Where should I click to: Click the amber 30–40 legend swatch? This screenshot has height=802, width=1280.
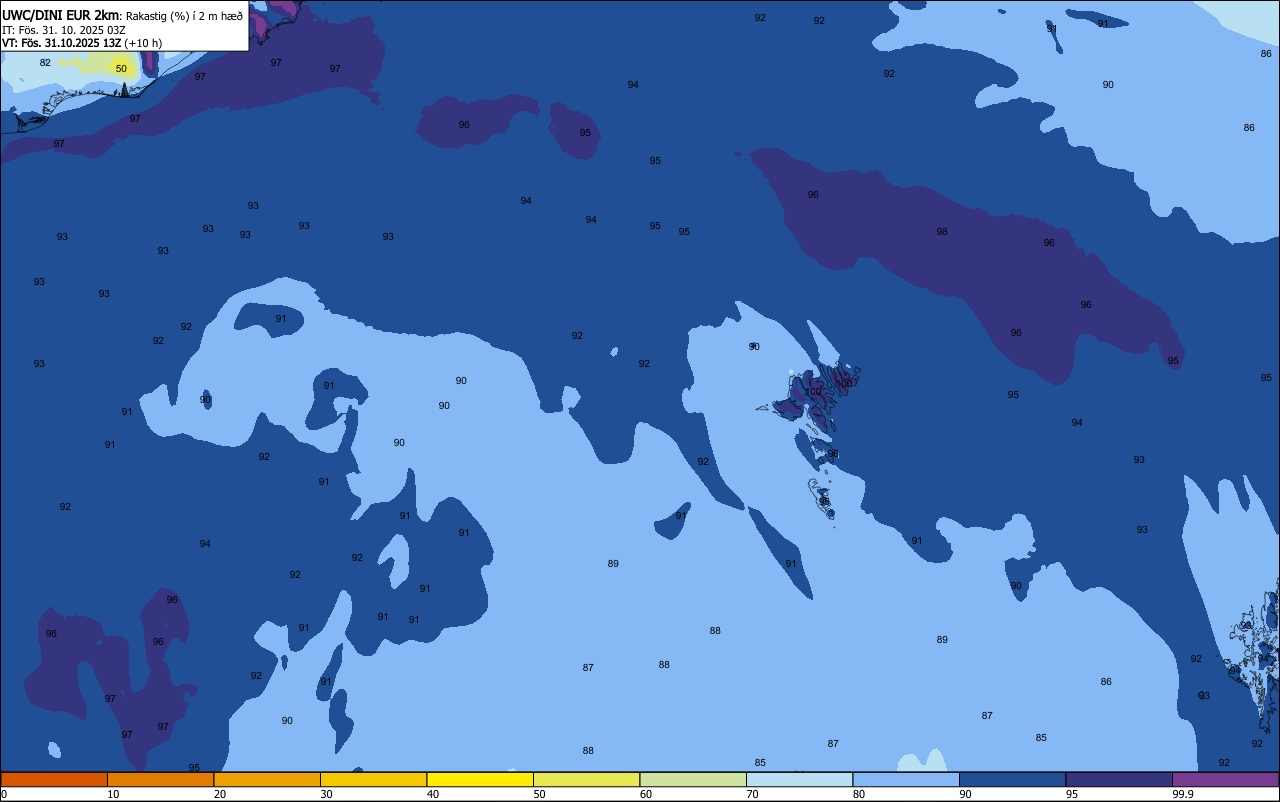click(373, 779)
